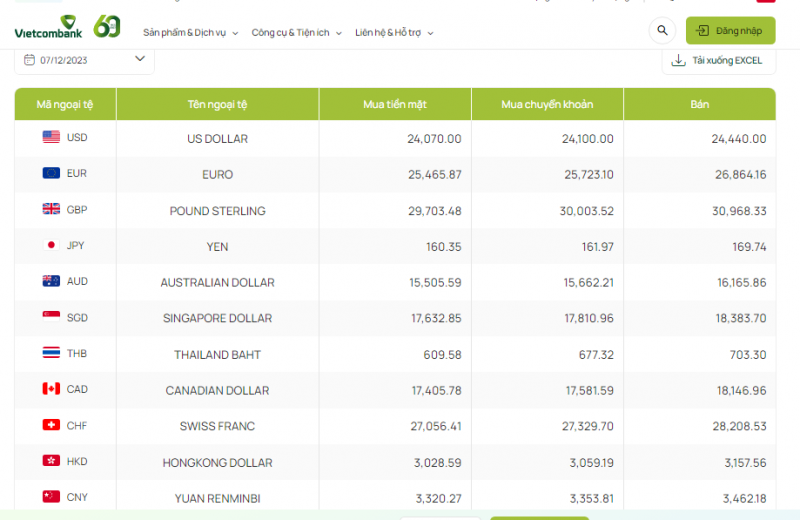Click the Mã ngoại tệ column header
Viewport: 800px width, 520px height.
click(x=65, y=104)
